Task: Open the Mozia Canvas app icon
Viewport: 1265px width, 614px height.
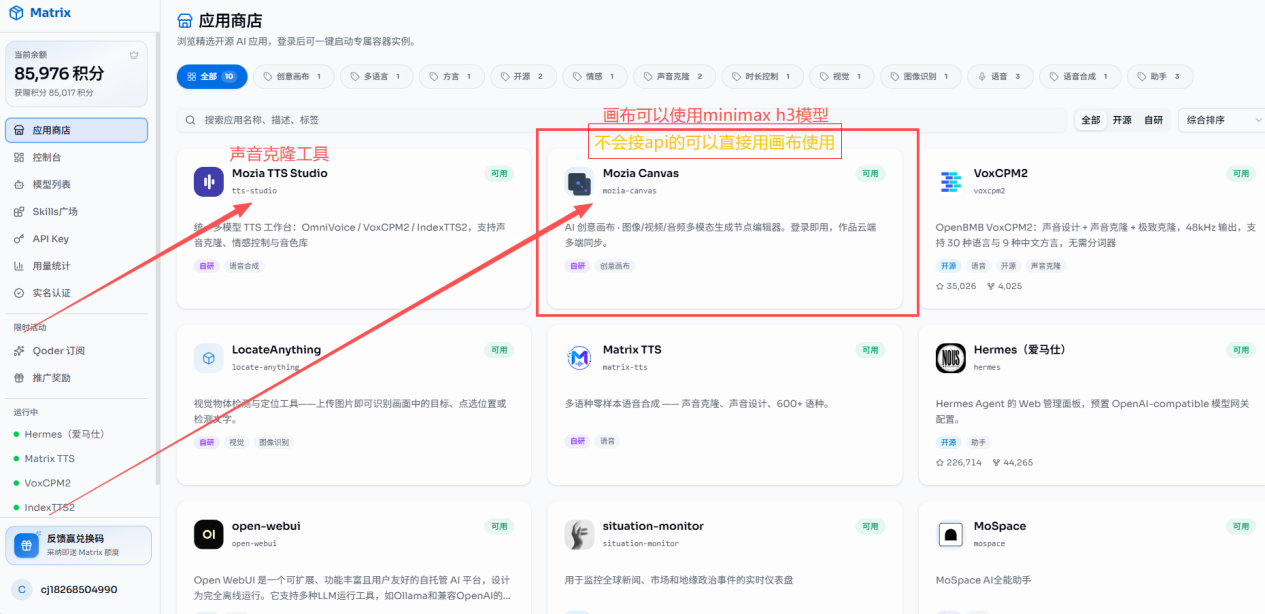Action: (x=580, y=181)
